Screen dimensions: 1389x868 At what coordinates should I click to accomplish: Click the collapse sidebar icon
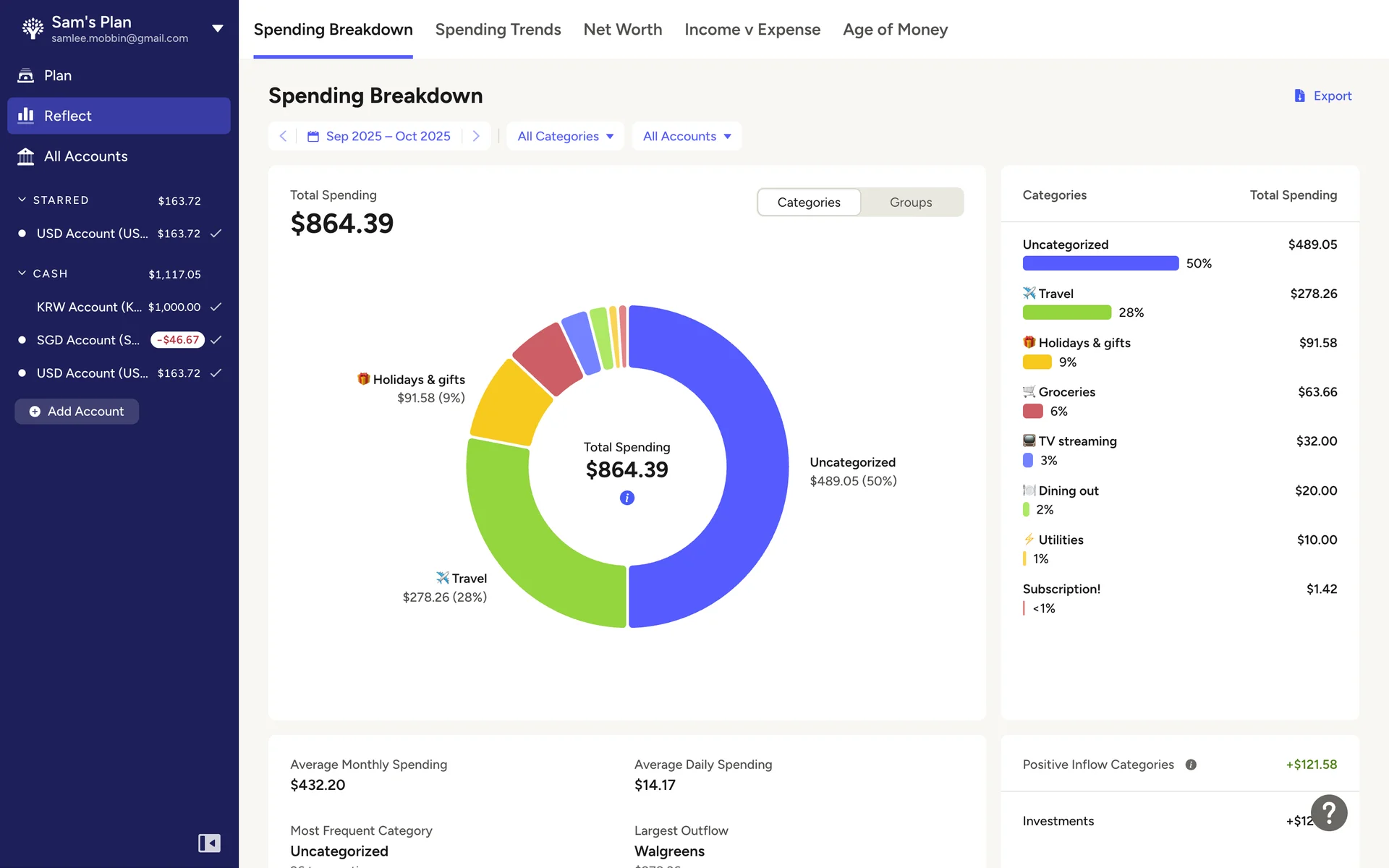click(x=209, y=843)
